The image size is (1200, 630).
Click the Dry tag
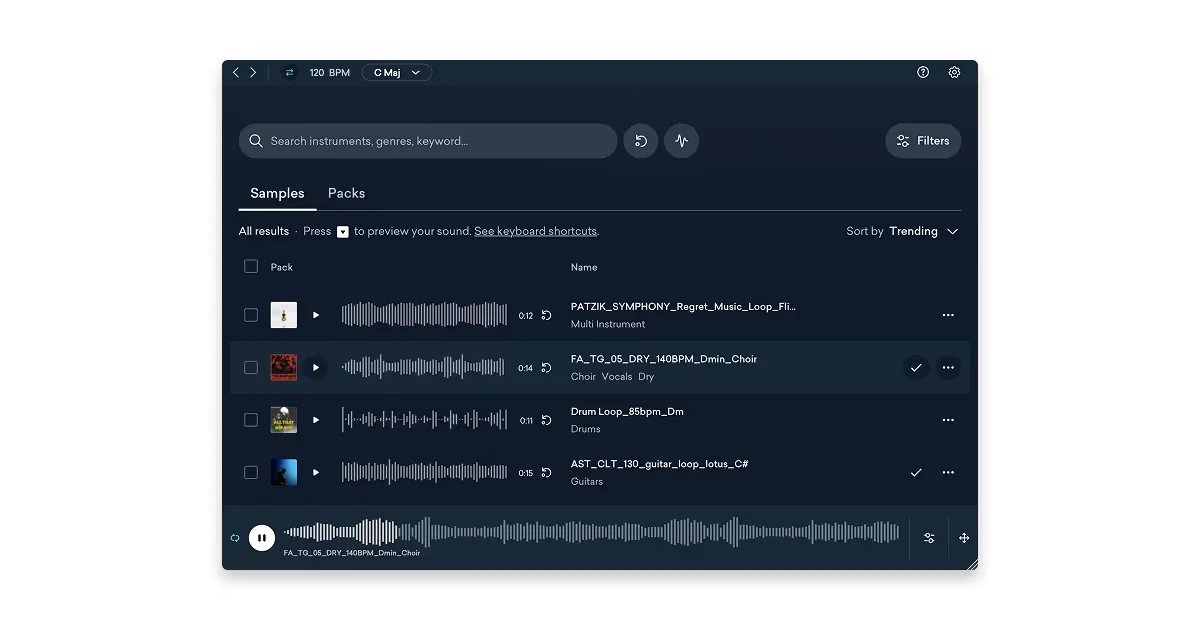(x=646, y=377)
